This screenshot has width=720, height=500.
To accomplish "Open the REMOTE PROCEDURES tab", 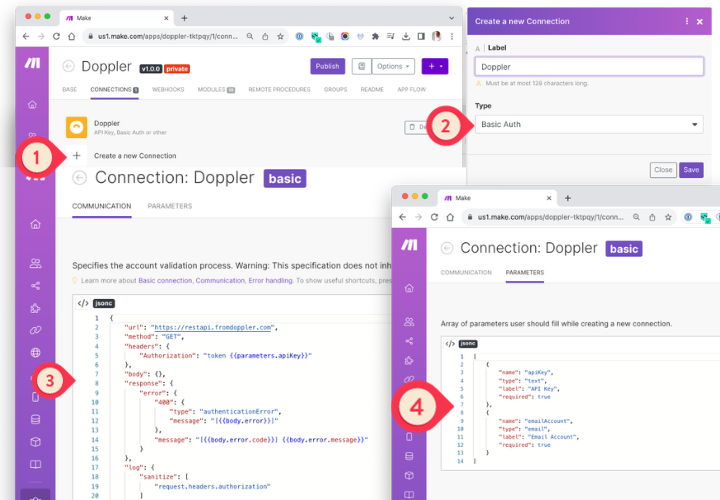I will pos(279,90).
